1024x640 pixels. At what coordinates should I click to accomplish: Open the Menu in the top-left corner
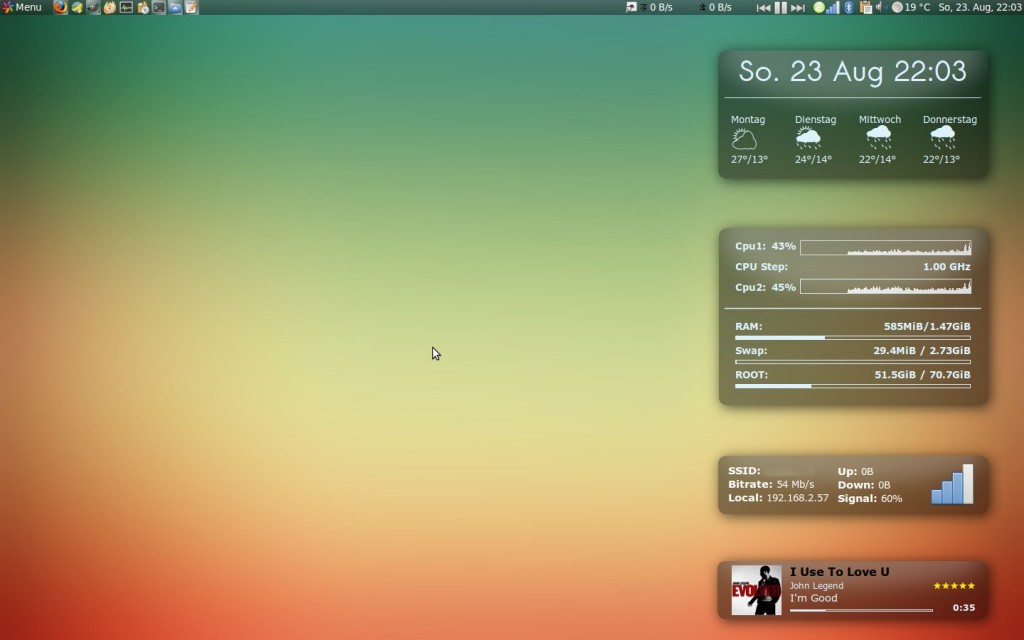[22, 8]
